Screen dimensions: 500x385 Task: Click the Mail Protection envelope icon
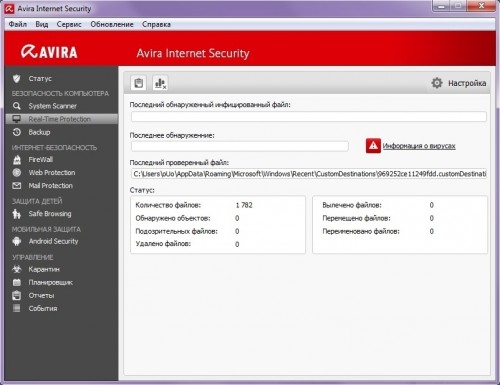tap(16, 186)
